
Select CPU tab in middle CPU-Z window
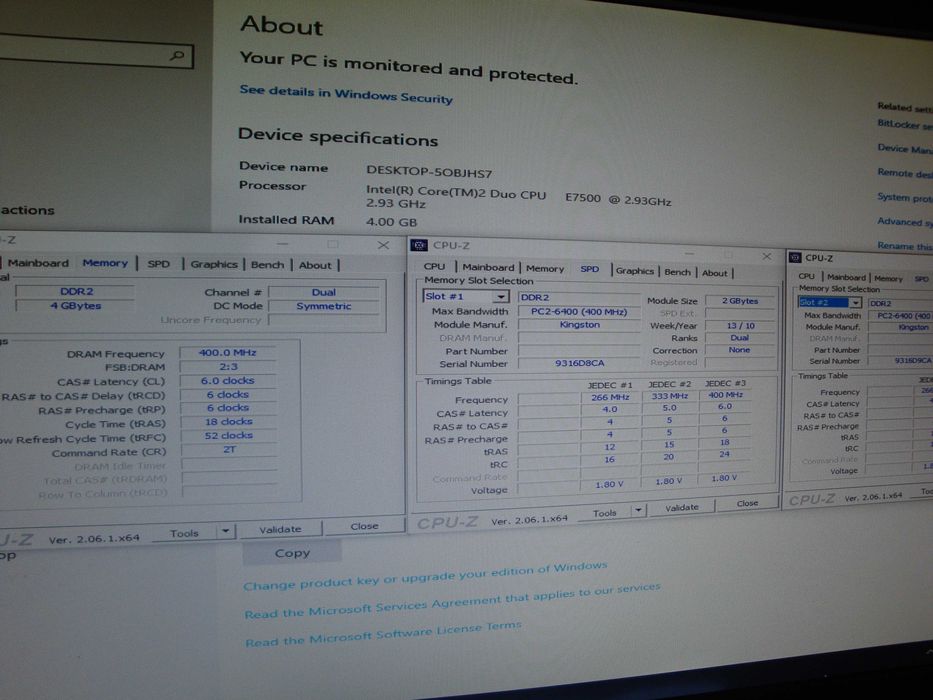tap(434, 267)
